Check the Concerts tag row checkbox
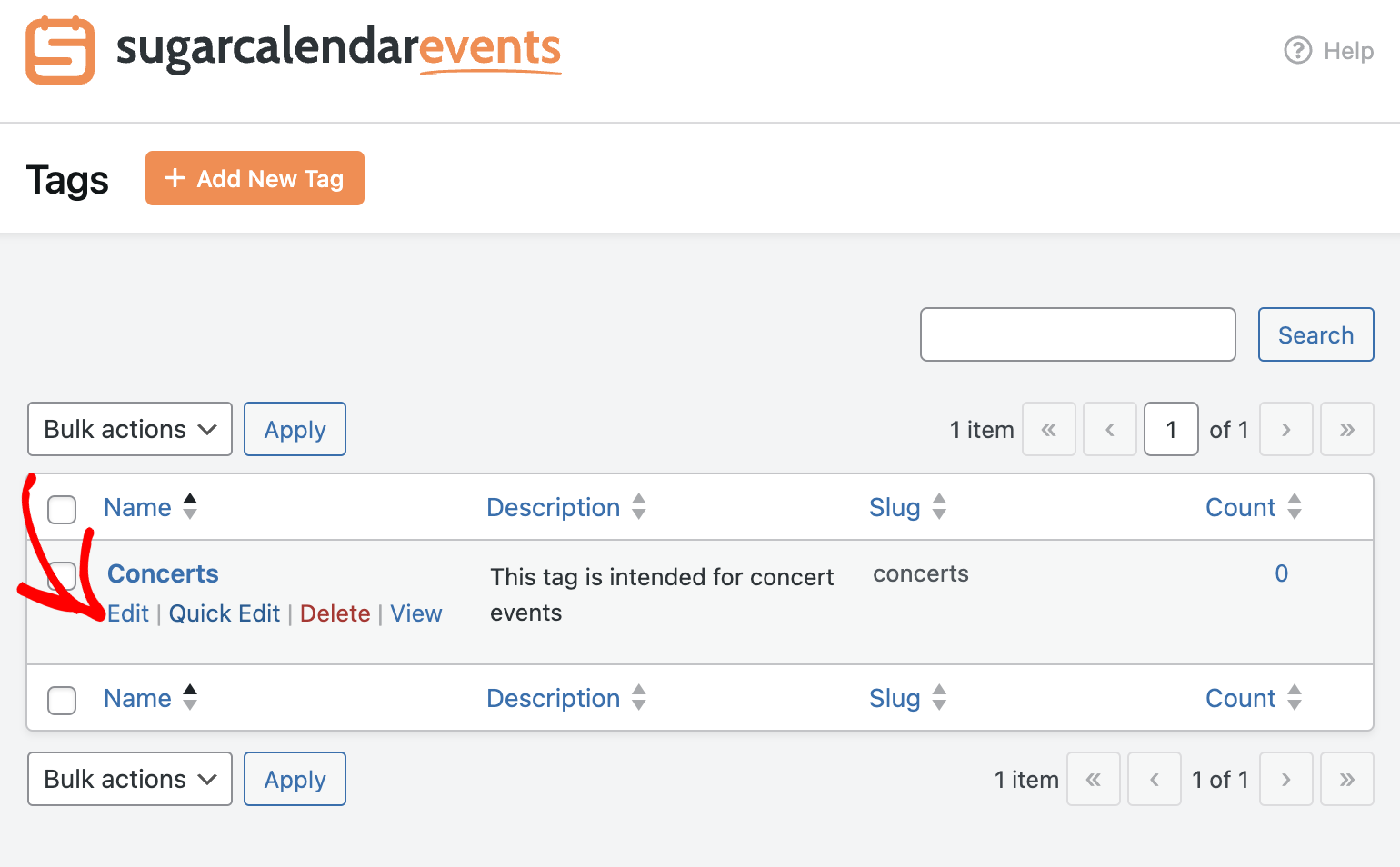Screen dimensions: 1400x867 62,575
